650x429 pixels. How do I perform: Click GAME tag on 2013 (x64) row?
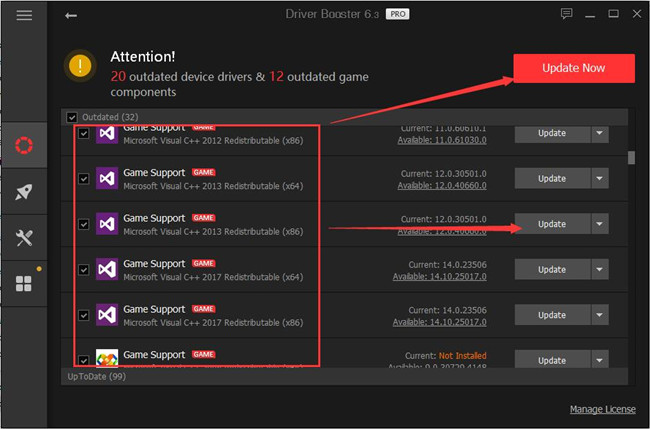(x=204, y=172)
